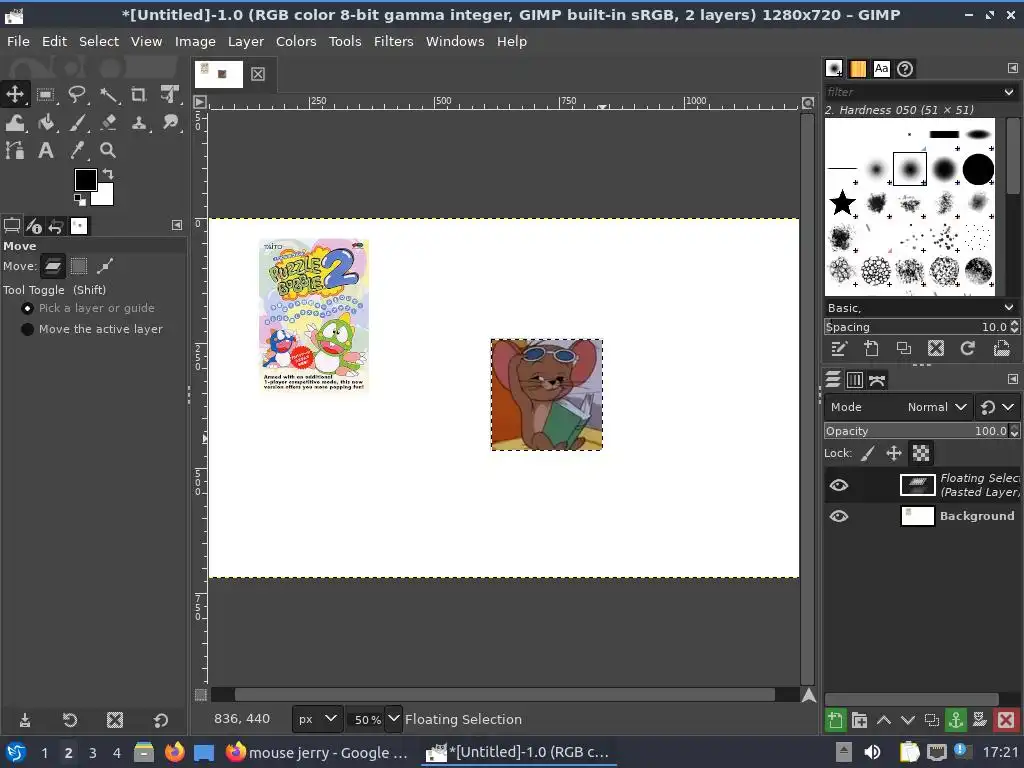The image size is (1024, 768).
Task: Select the Smudge tool
Action: 170,122
